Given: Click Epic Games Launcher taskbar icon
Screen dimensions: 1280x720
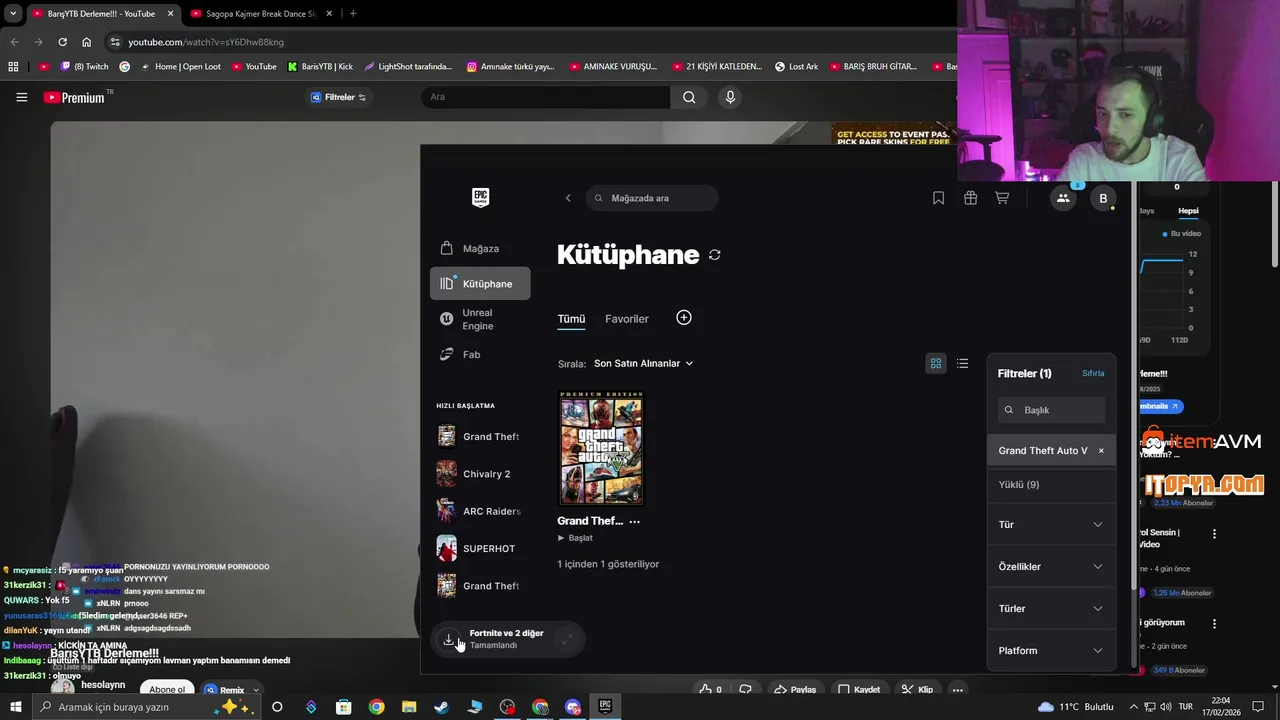Looking at the screenshot, I should 605,707.
